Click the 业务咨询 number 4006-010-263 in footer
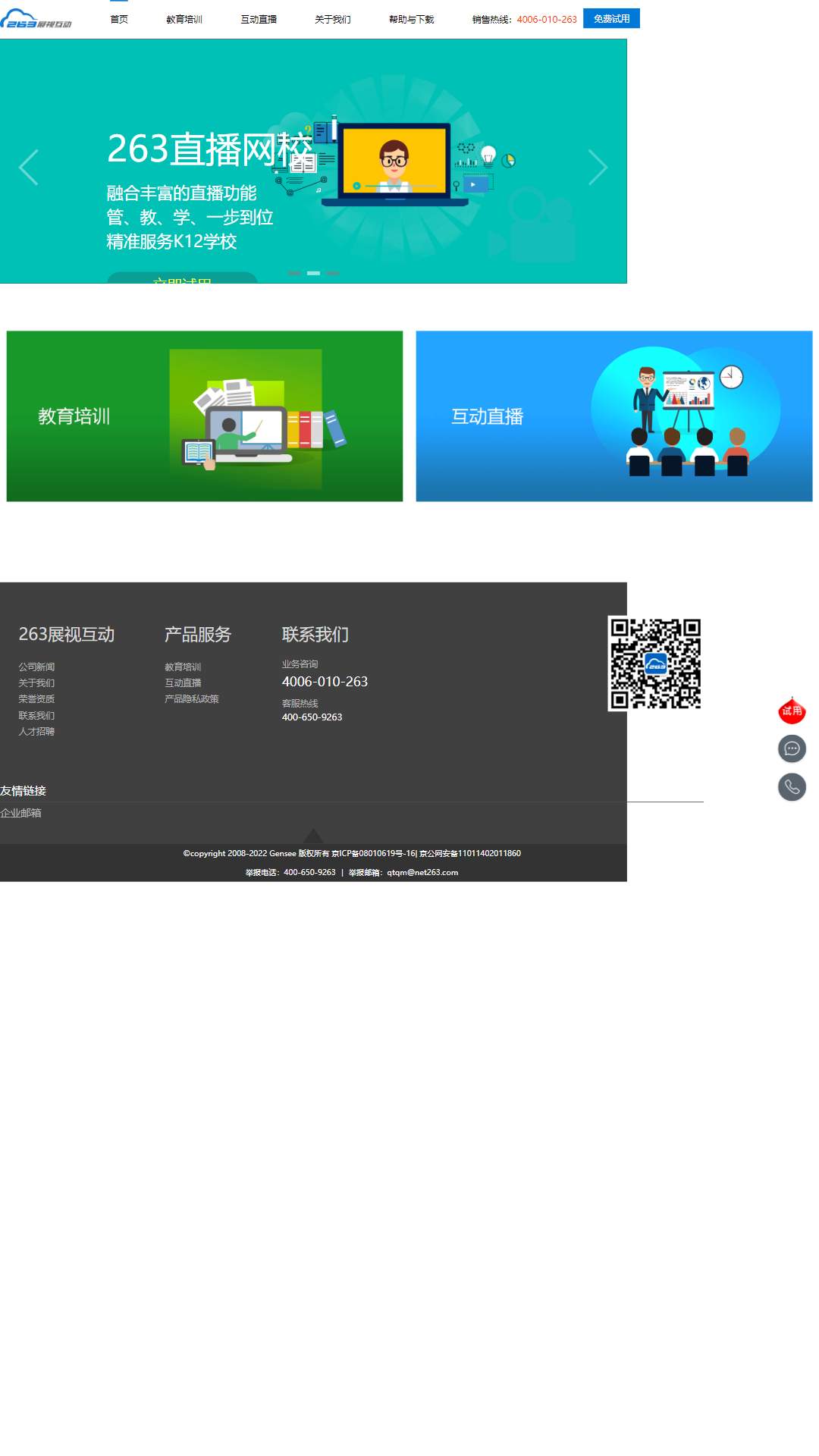 325,682
